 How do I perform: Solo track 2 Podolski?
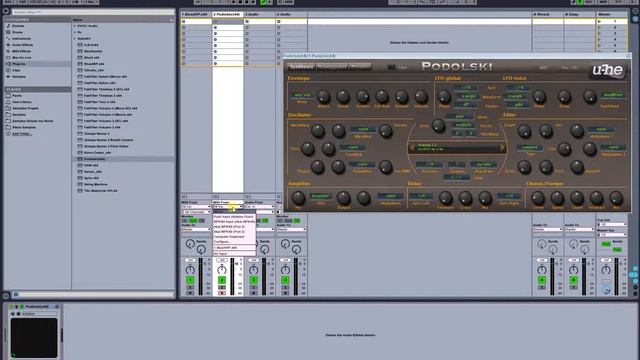222,288
